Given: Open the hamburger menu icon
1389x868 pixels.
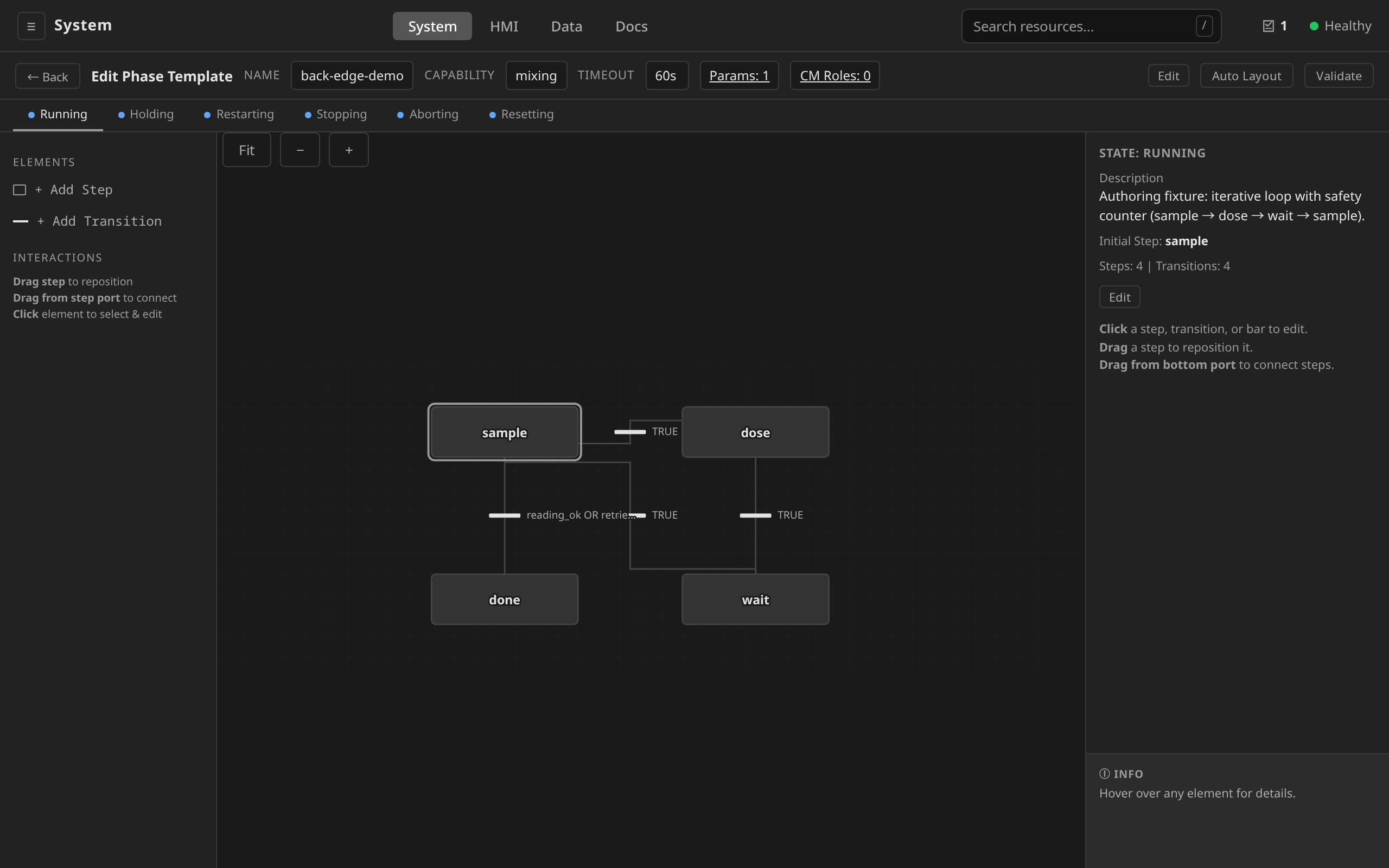Looking at the screenshot, I should [31, 27].
